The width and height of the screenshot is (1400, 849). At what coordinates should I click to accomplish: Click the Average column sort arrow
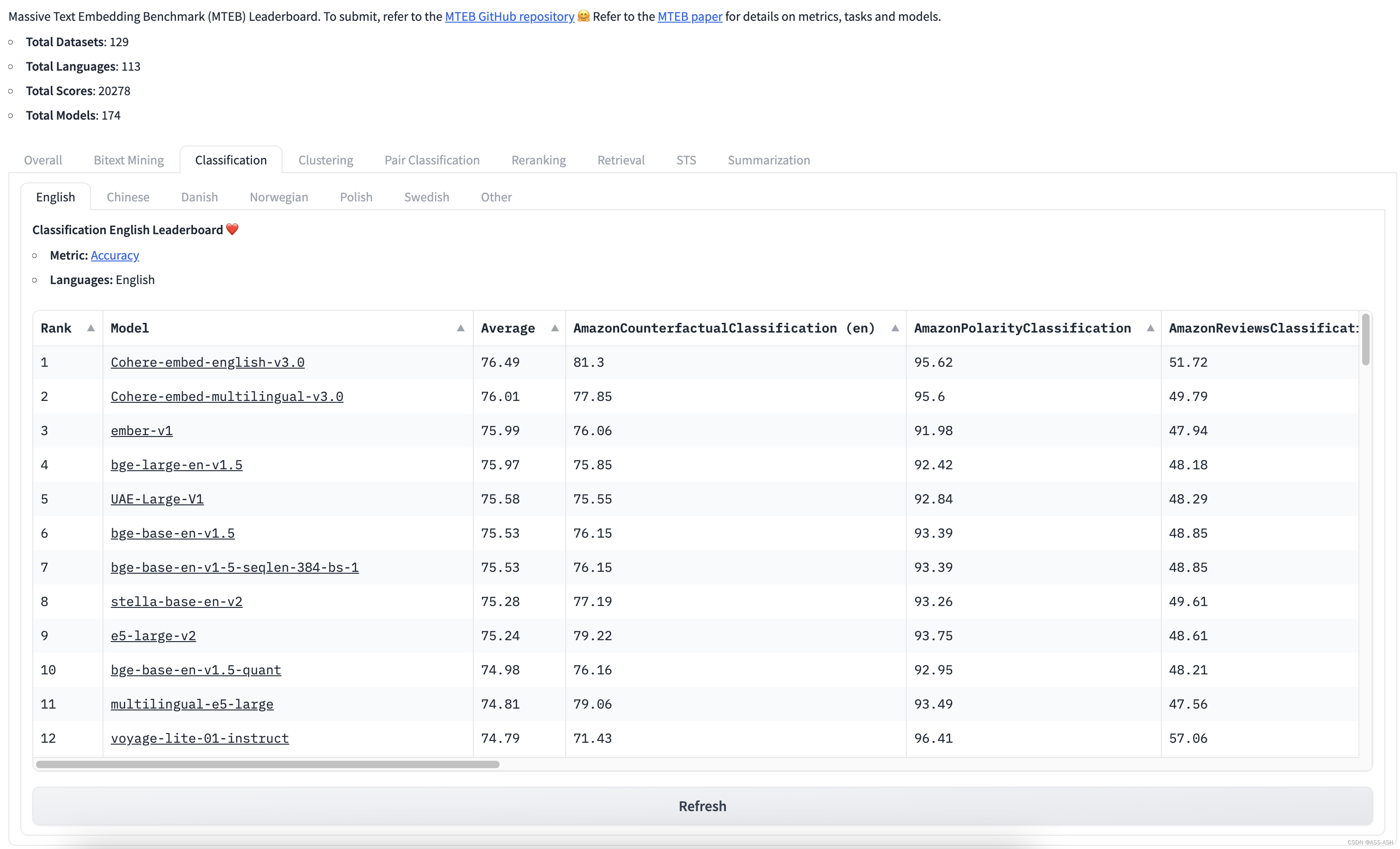click(555, 328)
